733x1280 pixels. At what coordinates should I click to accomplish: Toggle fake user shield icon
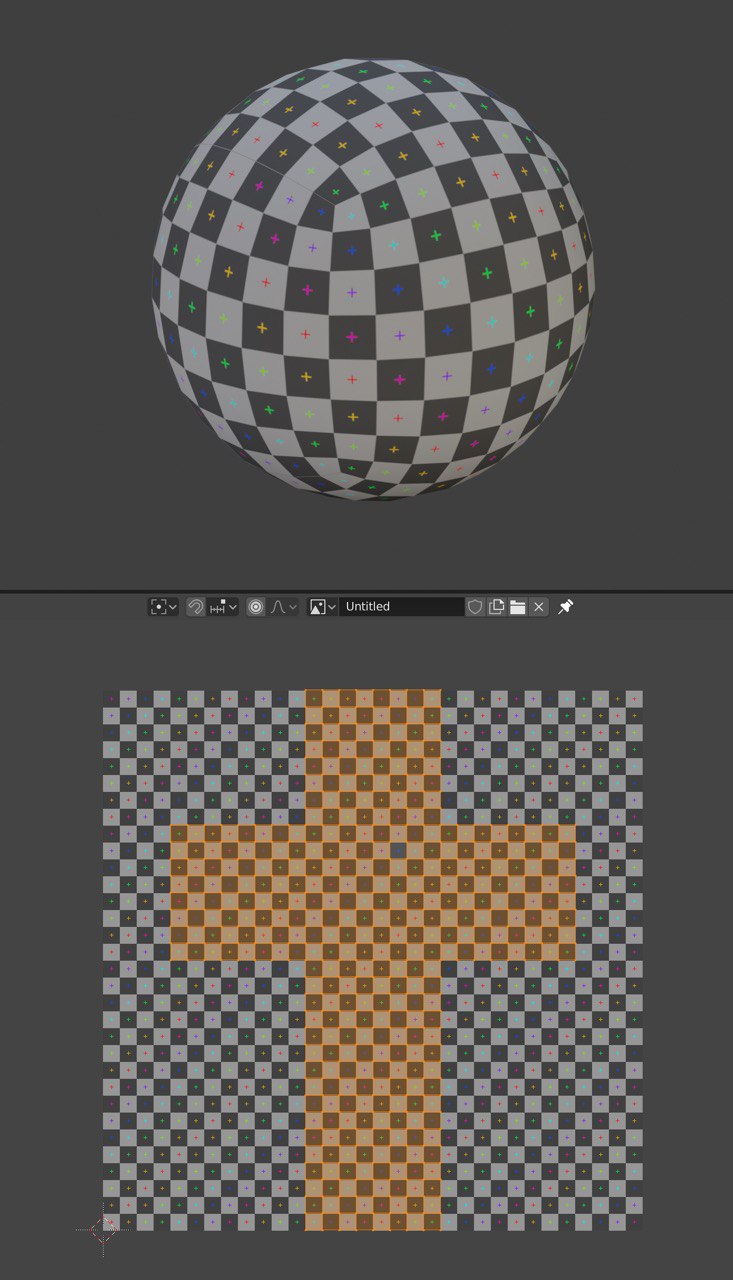point(475,607)
